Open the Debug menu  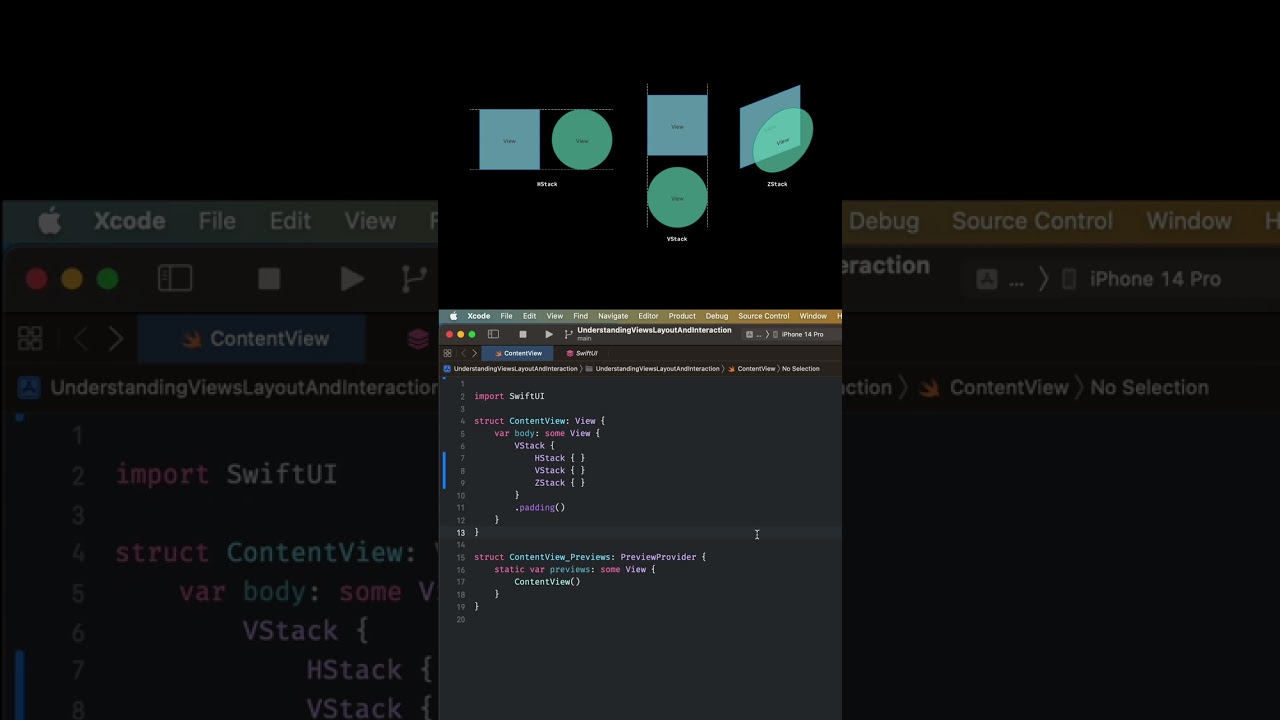pos(717,316)
